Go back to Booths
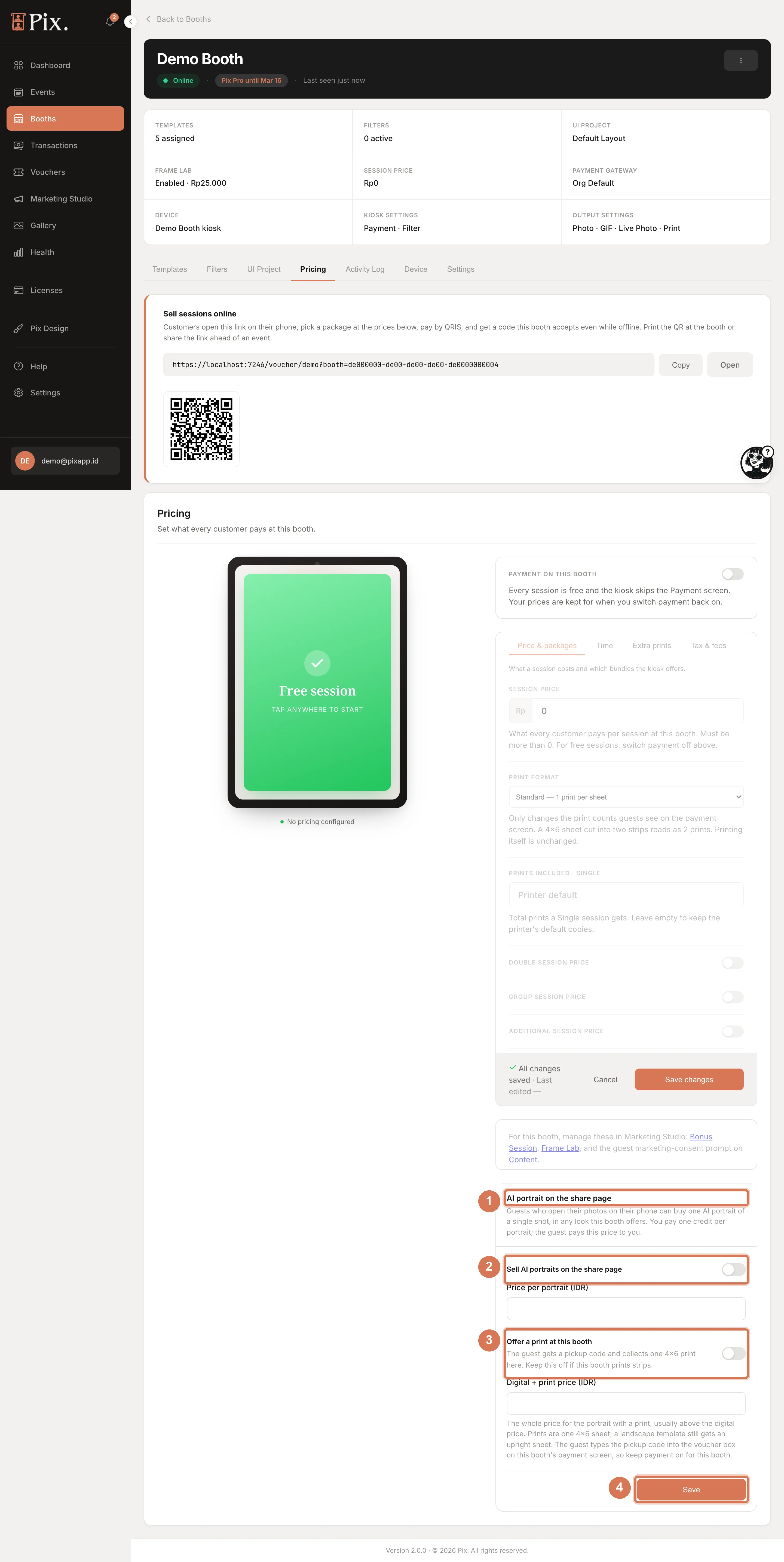784x1562 pixels. [x=178, y=19]
